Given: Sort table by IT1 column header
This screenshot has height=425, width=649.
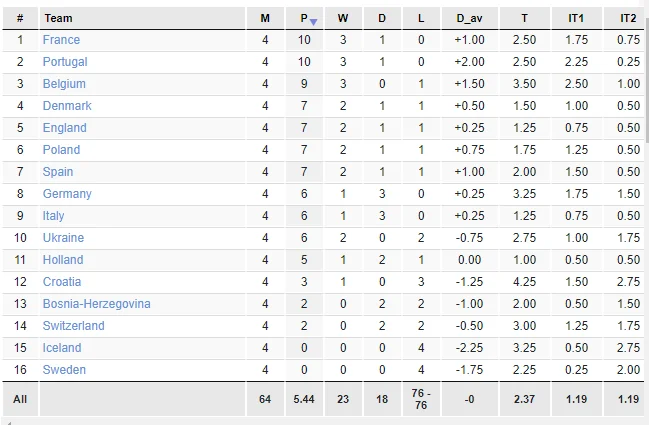Looking at the screenshot, I should coord(576,18).
